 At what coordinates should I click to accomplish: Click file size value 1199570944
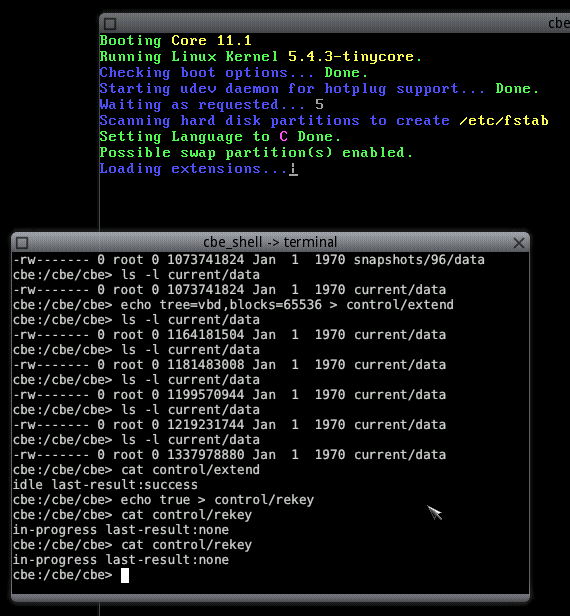(206, 395)
